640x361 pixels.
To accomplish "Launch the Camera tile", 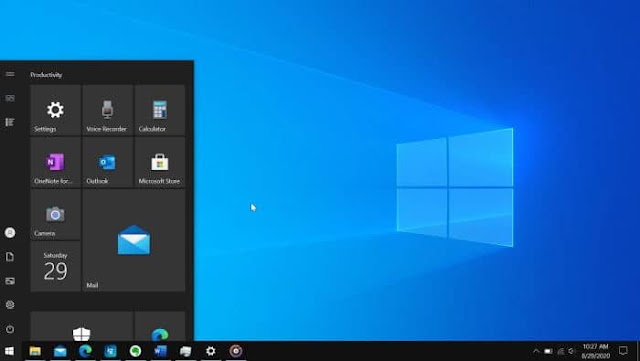I will (56, 214).
